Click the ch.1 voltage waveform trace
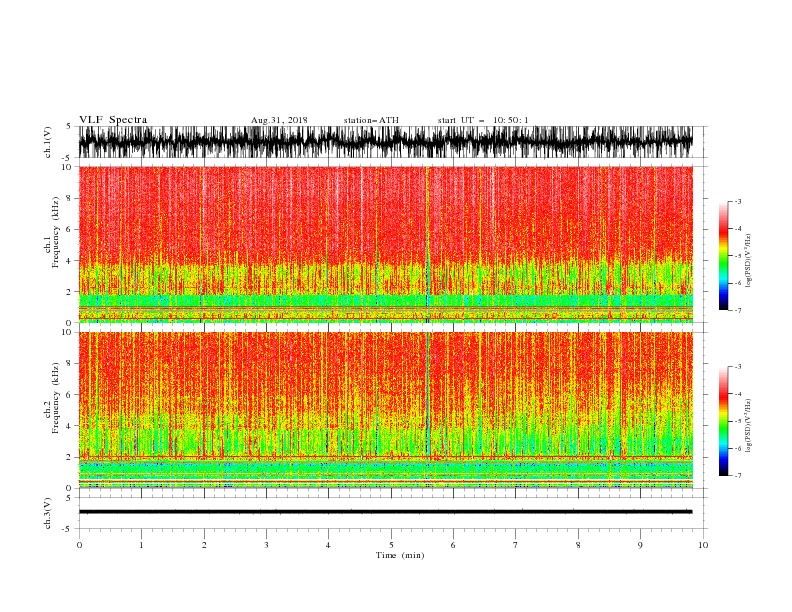The height and width of the screenshot is (612, 792). pos(385,142)
